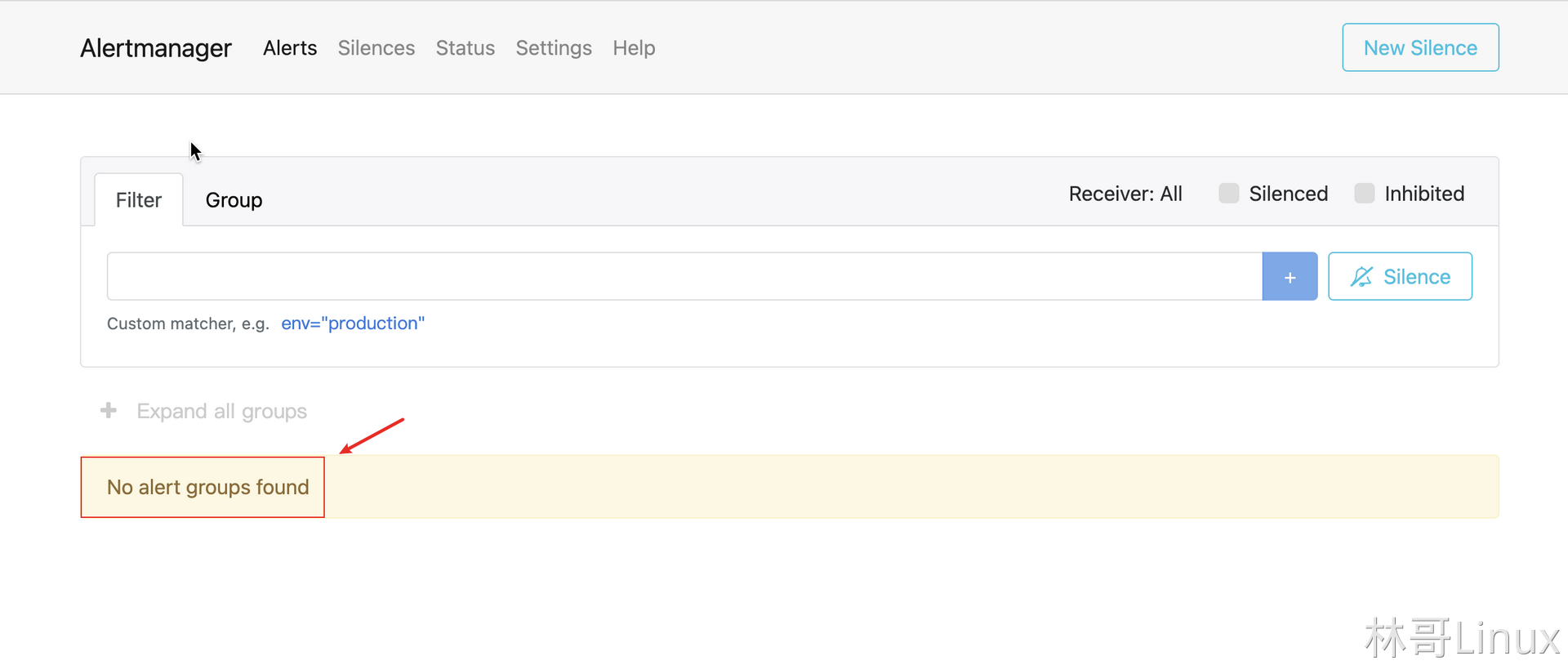The image size is (1568, 665).
Task: Click the New Silence button
Action: tap(1420, 47)
